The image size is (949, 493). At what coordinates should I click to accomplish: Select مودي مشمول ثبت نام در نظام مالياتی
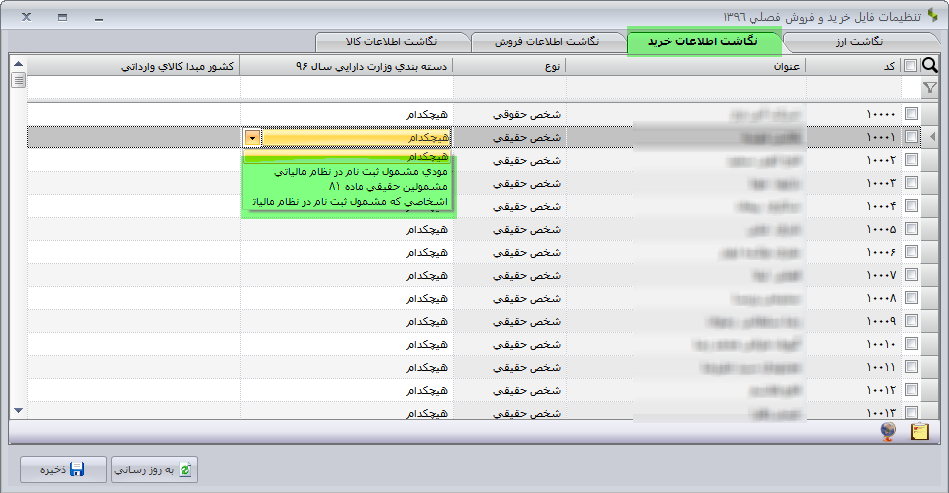[347, 172]
